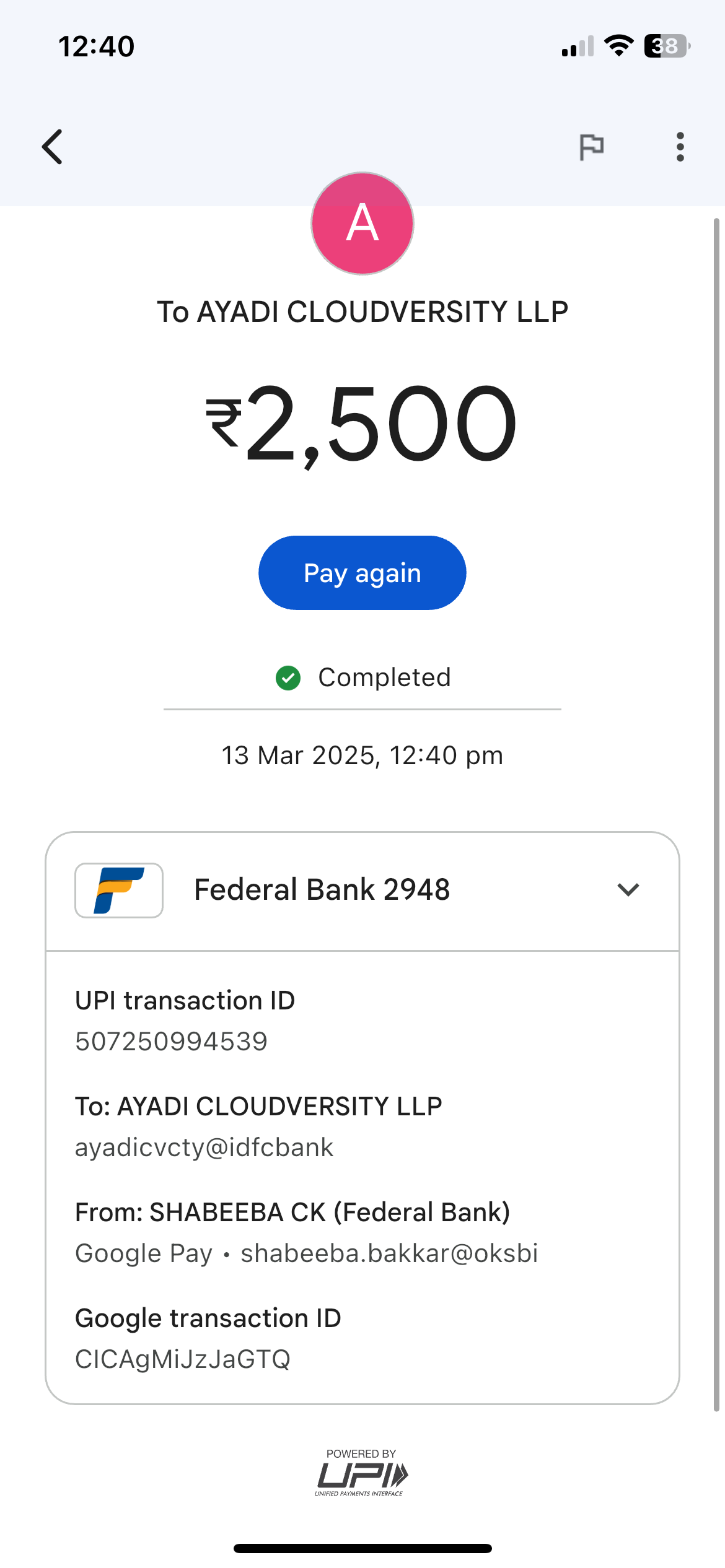The height and width of the screenshot is (1568, 725).
Task: Tap the ₹2,500 payment amount
Action: pos(362,424)
